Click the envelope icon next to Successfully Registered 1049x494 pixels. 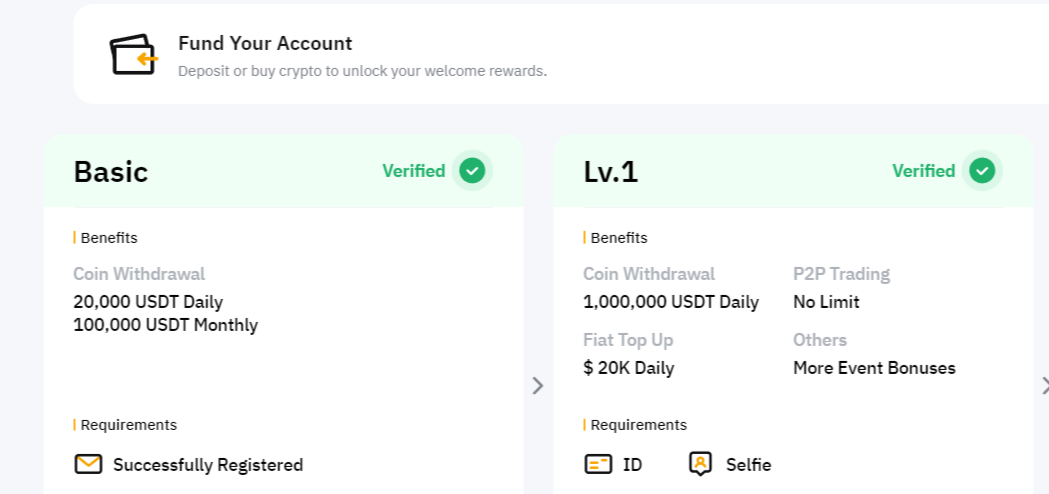89,465
